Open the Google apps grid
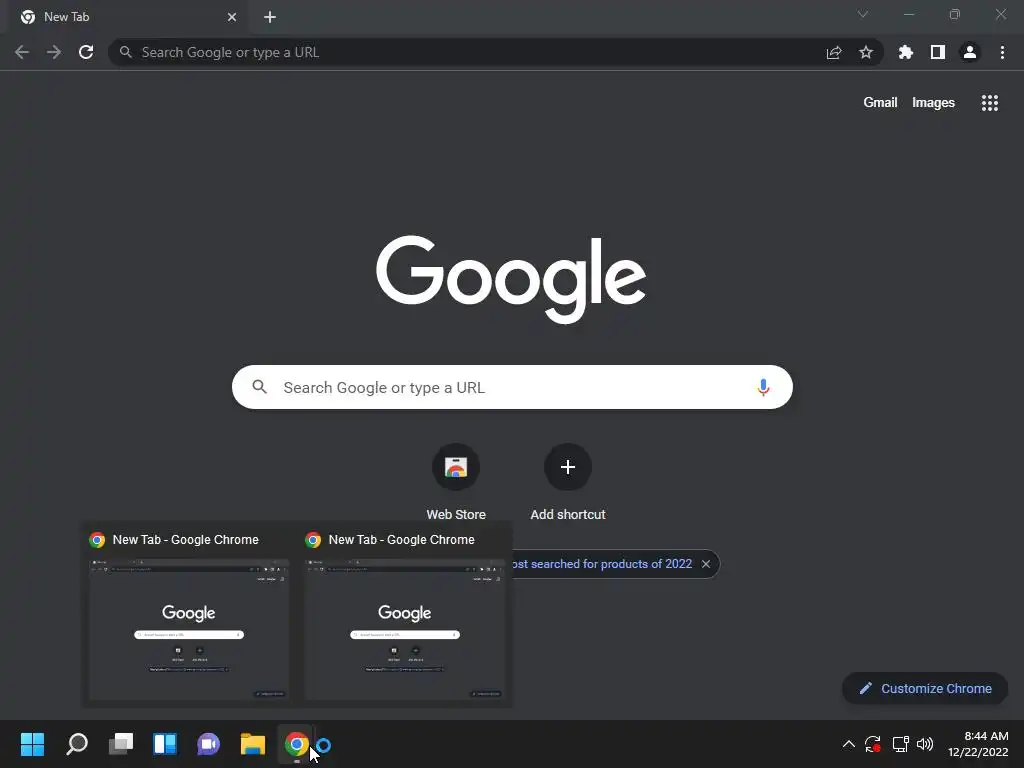 tap(990, 103)
